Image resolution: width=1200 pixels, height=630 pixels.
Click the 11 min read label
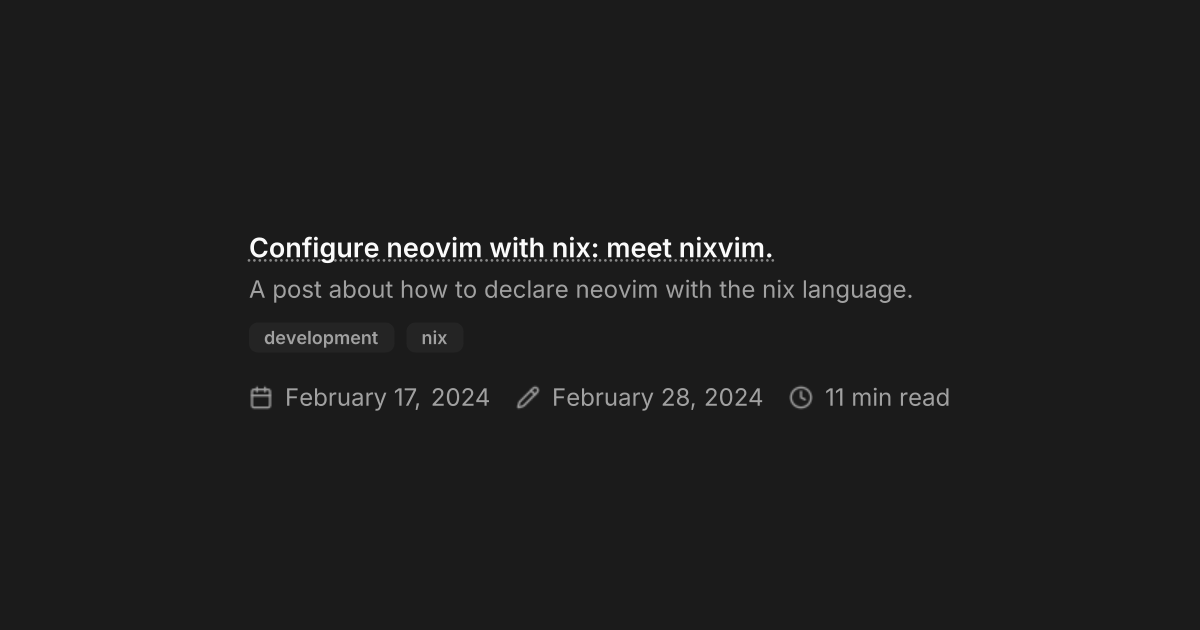tap(887, 398)
